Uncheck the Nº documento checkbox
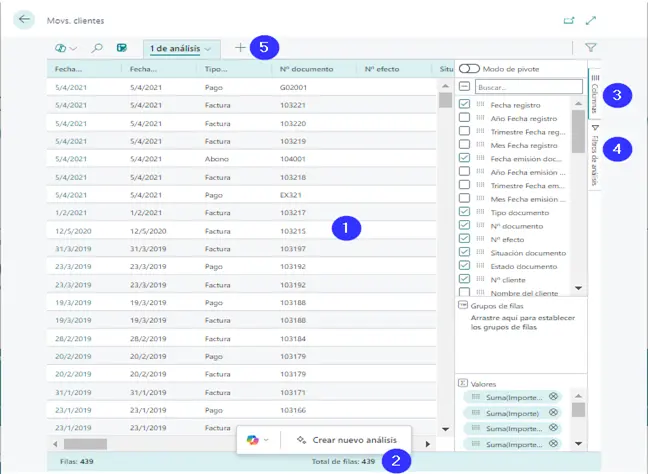648x474 pixels. [465, 225]
